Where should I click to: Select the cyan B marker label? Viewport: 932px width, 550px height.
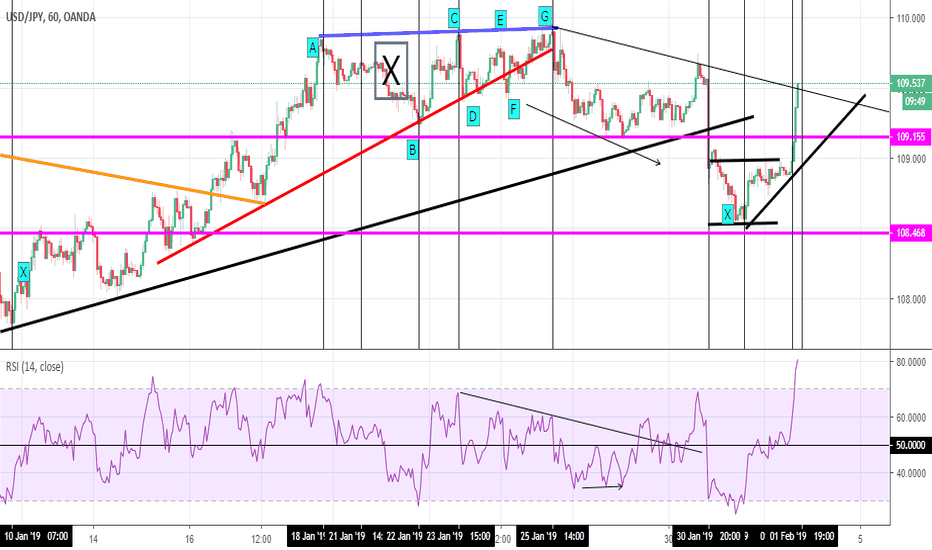tap(413, 150)
